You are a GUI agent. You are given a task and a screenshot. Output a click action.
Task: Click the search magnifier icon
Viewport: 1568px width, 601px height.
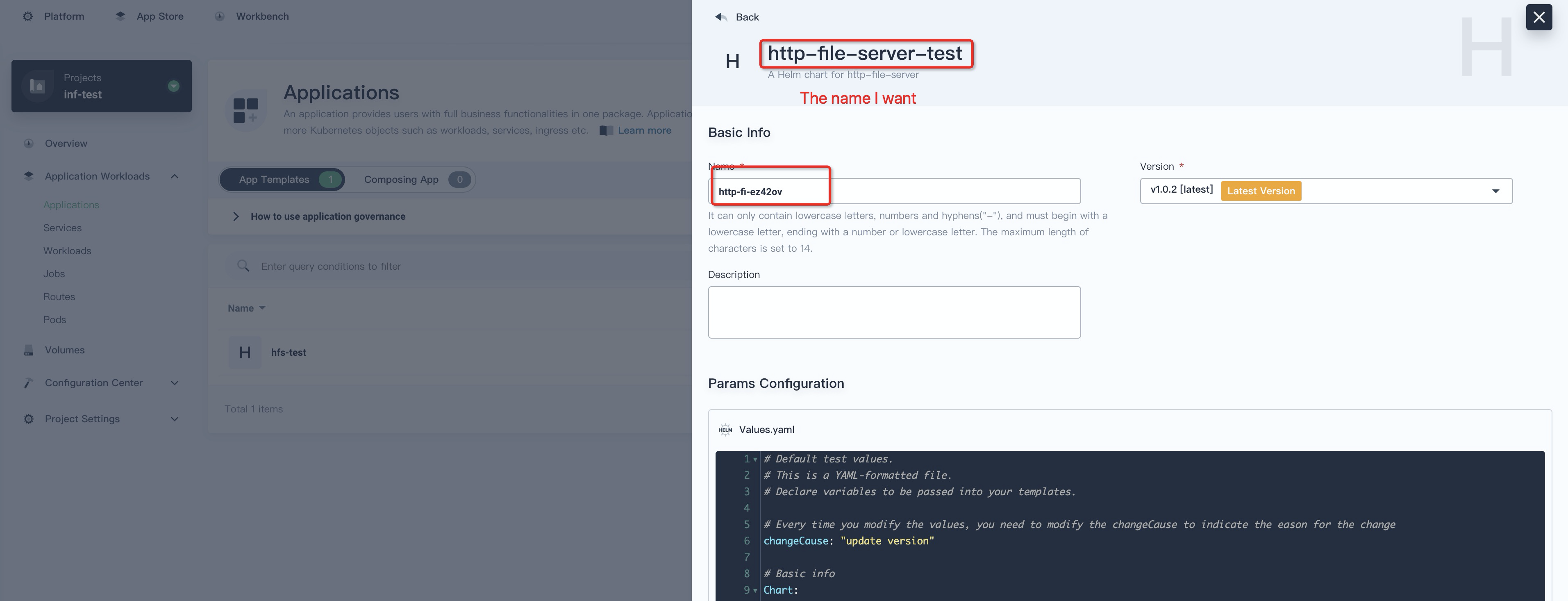[243, 266]
